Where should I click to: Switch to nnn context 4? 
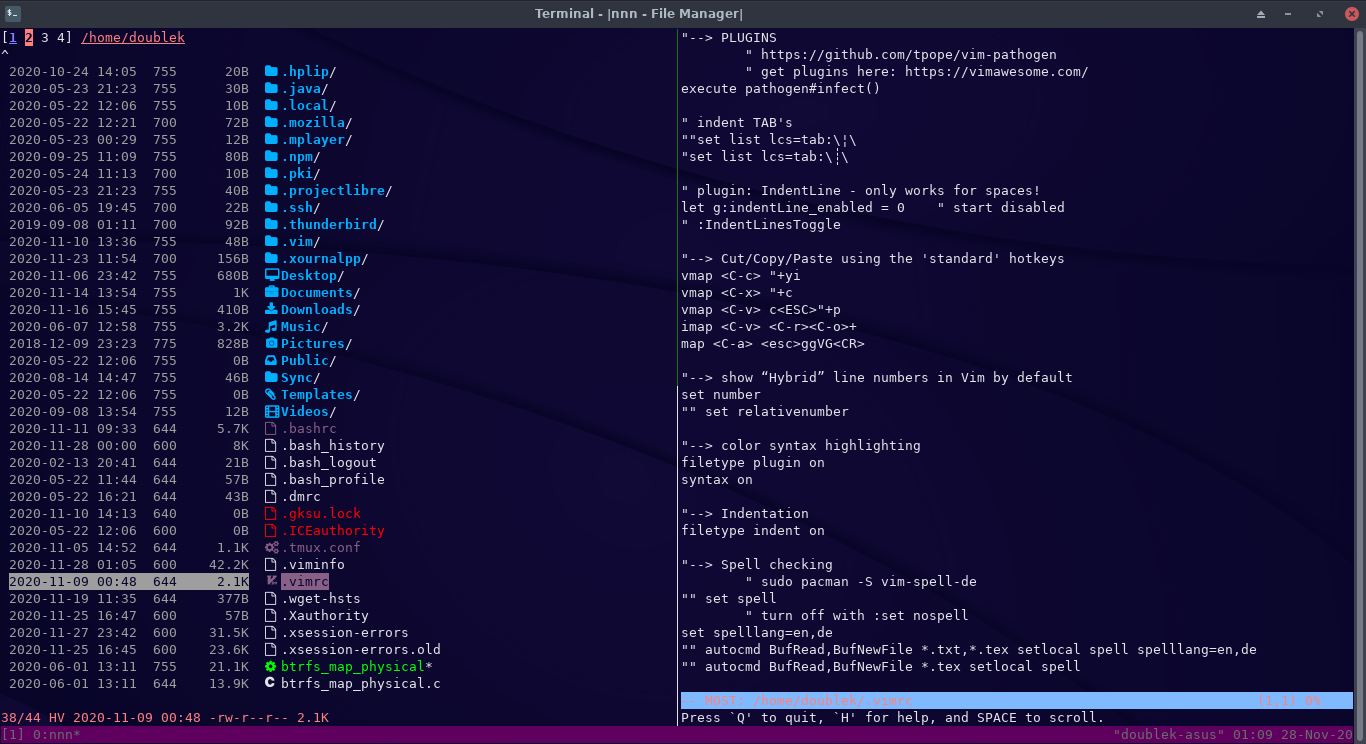(x=61, y=38)
